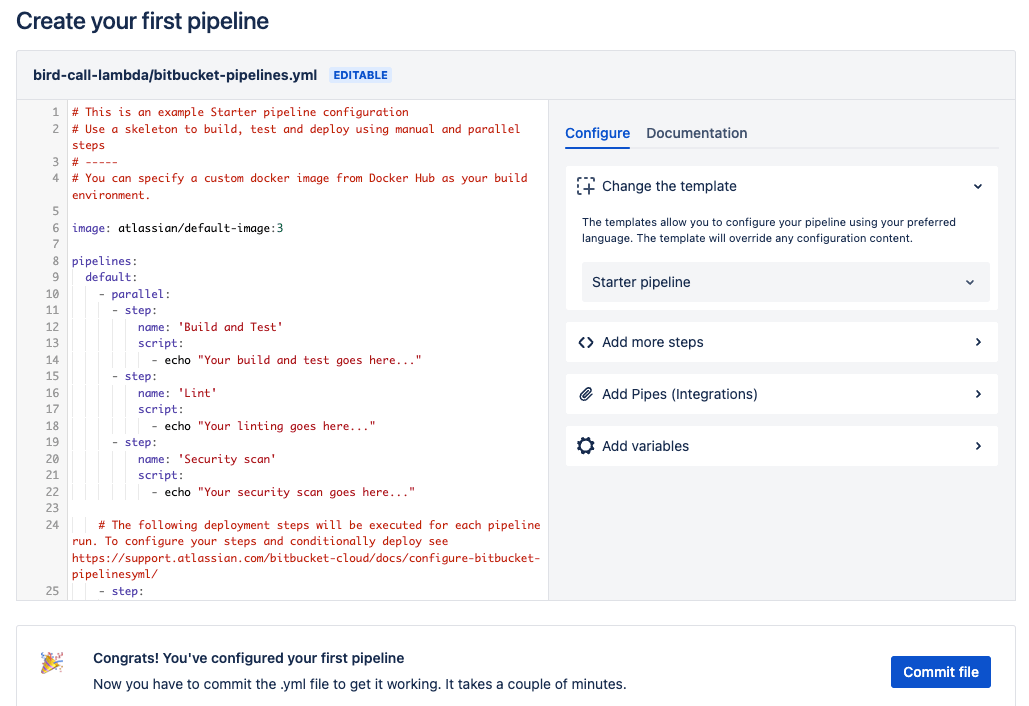Click the pipelines: key in the editor
This screenshot has height=706, width=1029.
104,261
